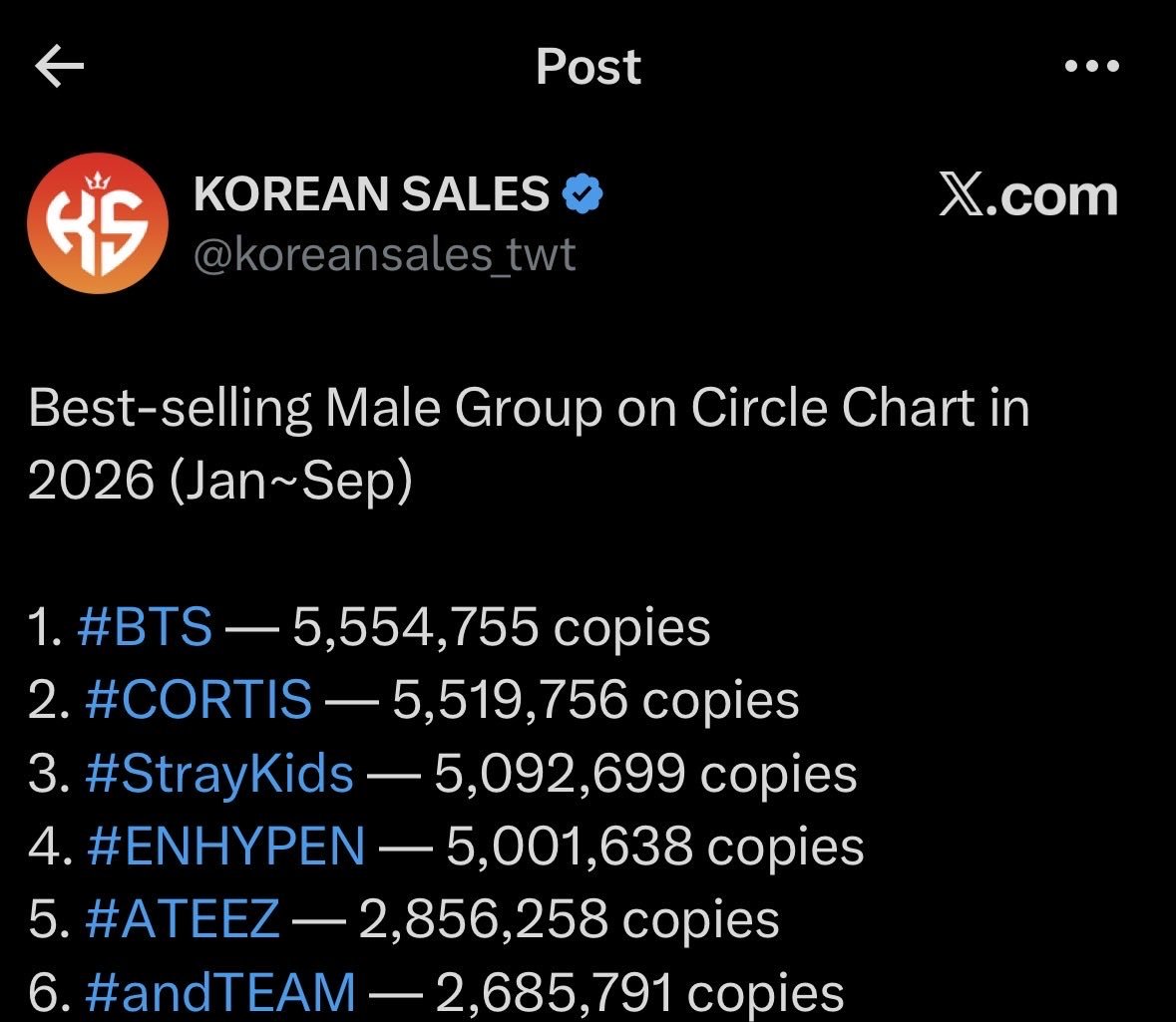Open the #ENHYPEN hashtag
This screenshot has height=1022, width=1176.
(x=225, y=847)
